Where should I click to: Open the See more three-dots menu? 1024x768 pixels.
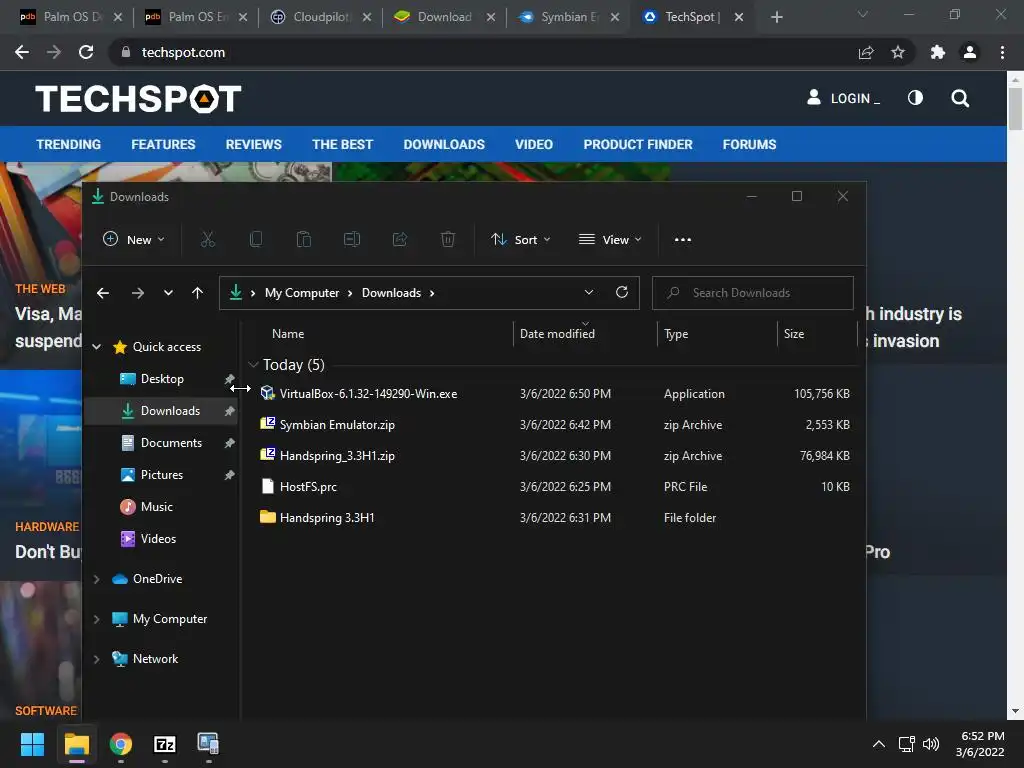tap(682, 240)
